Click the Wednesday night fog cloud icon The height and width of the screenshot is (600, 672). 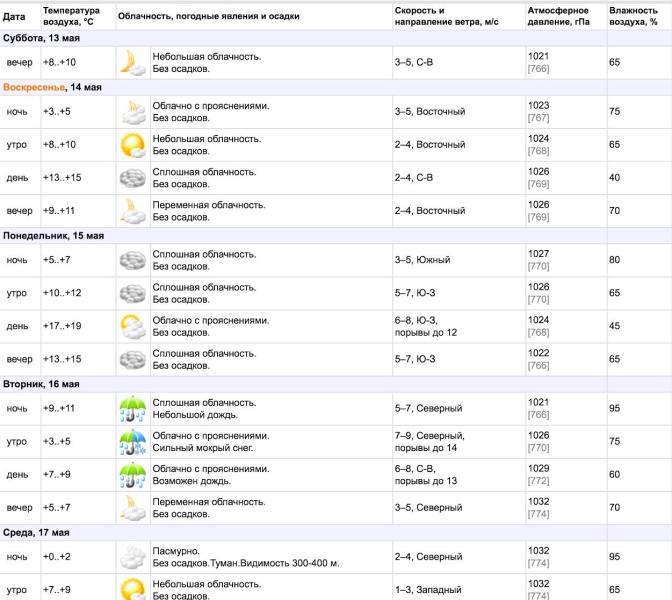[132, 556]
